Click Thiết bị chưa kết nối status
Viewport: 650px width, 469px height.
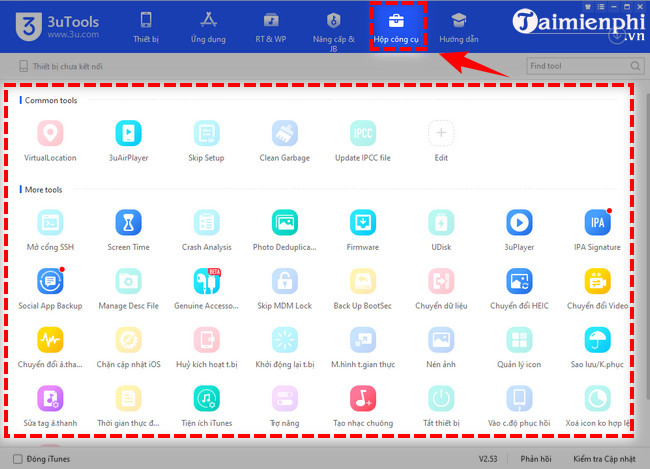tap(61, 66)
